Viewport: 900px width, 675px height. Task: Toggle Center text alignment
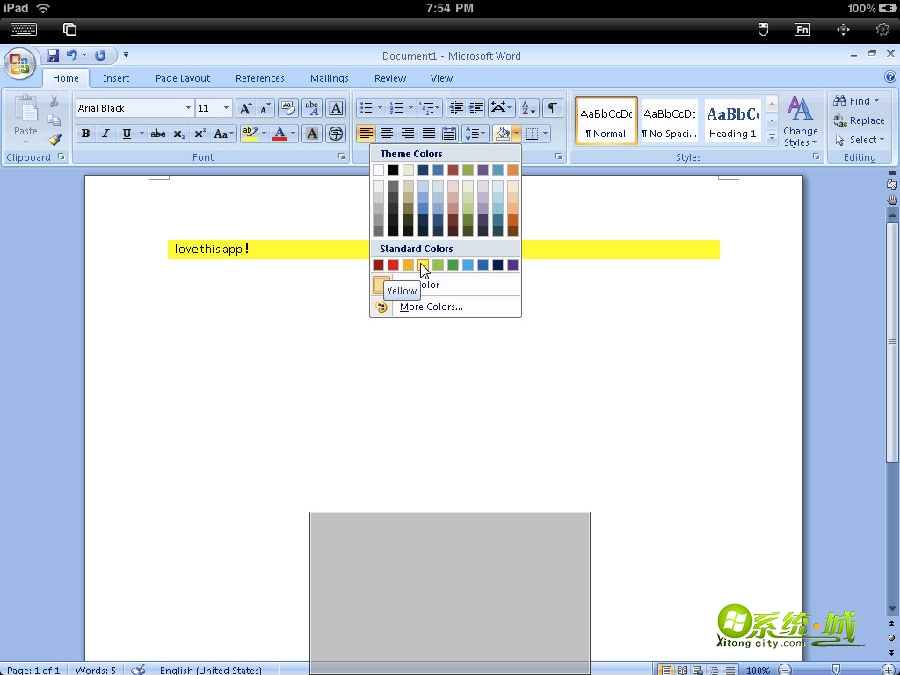pyautogui.click(x=387, y=134)
